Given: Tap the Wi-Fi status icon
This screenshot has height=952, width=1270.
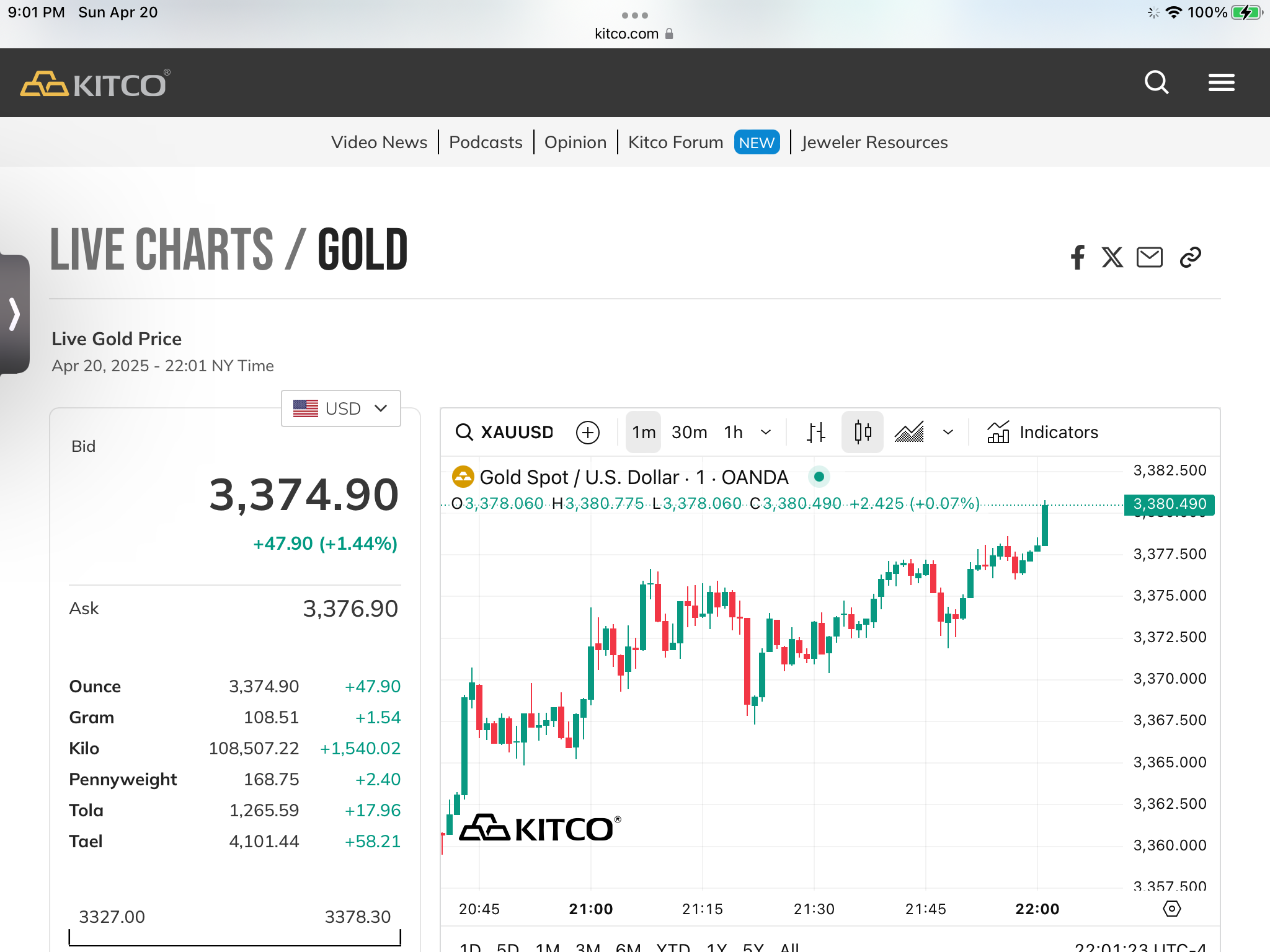Looking at the screenshot, I should 1173,12.
